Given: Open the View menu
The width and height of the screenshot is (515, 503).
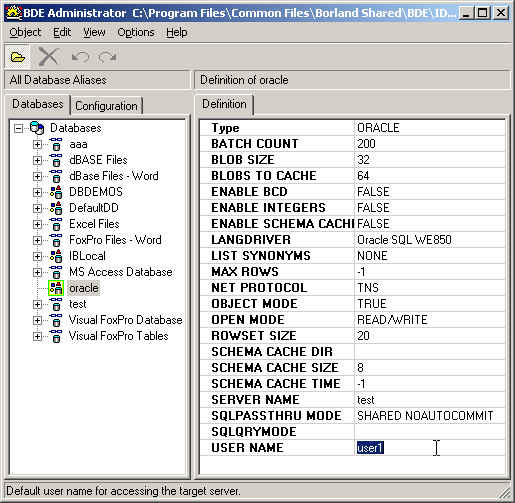Looking at the screenshot, I should click(94, 32).
